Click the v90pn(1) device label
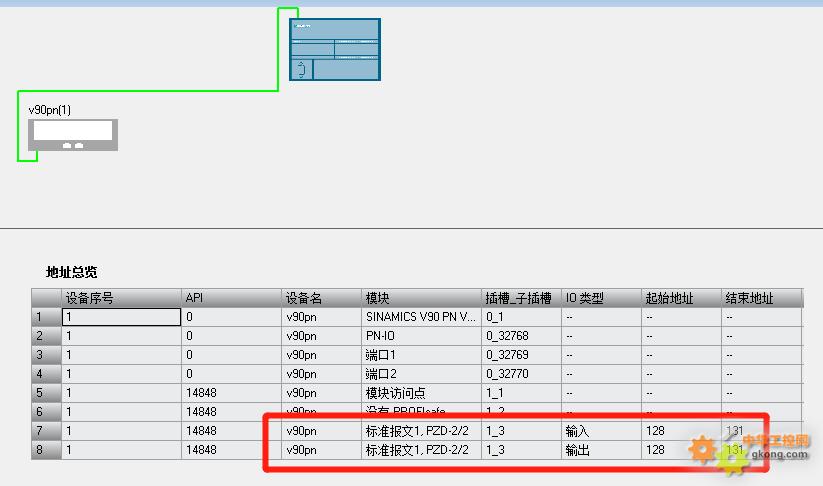 50,110
